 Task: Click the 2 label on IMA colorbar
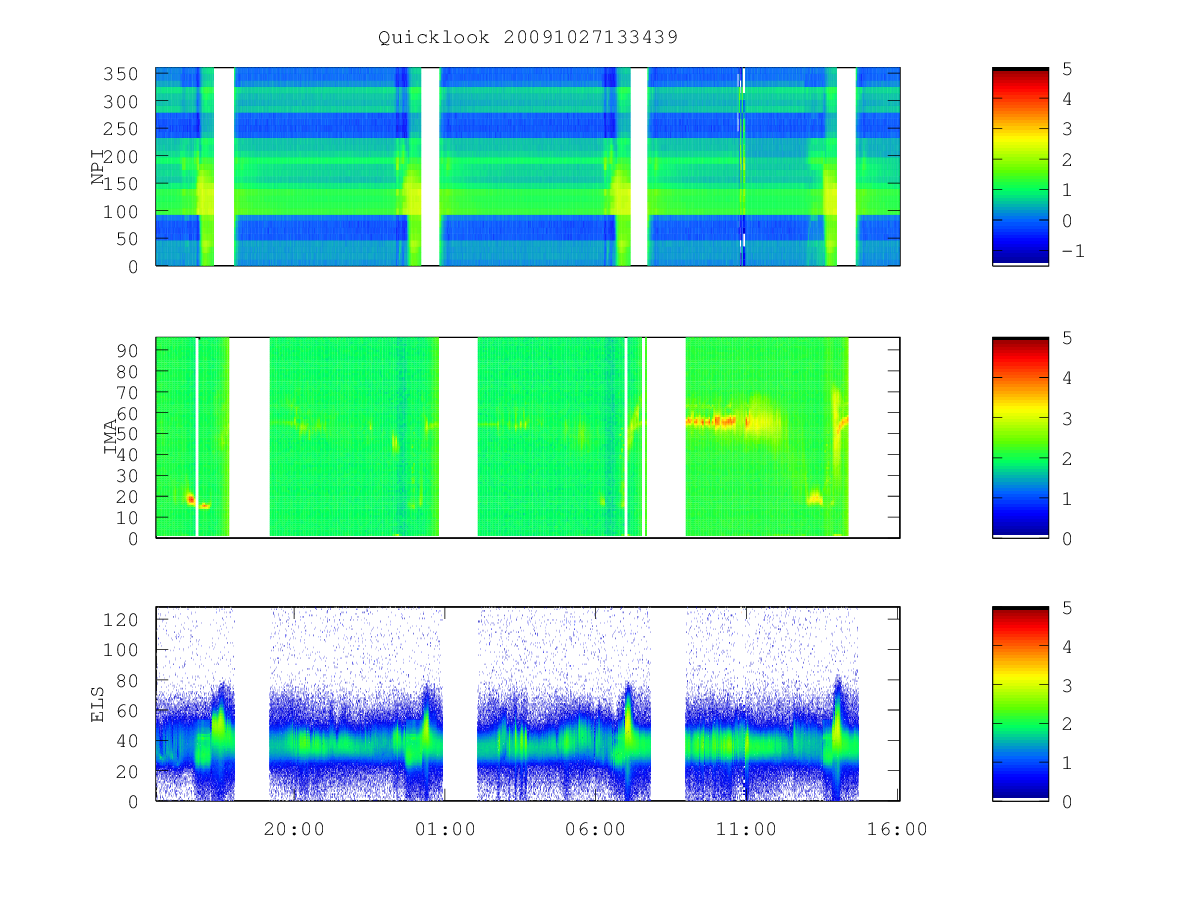tap(1066, 458)
